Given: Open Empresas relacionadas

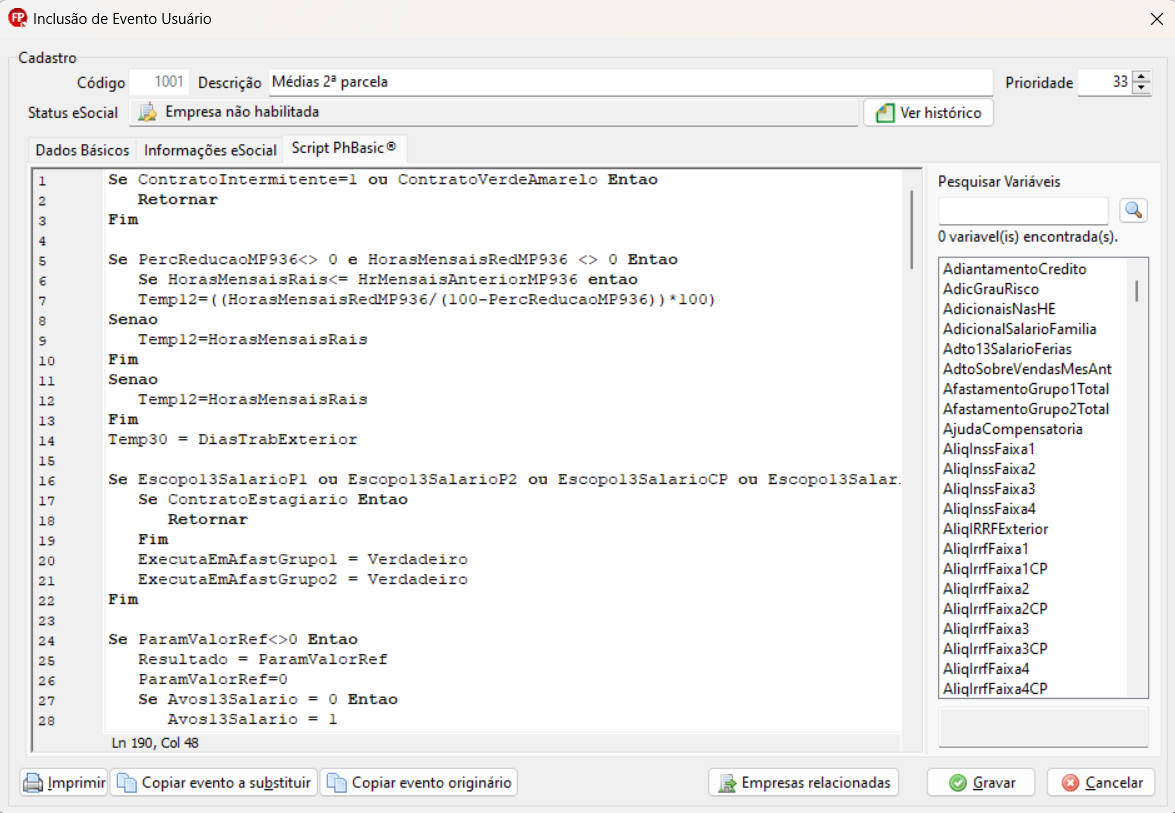Looking at the screenshot, I should click(x=803, y=782).
